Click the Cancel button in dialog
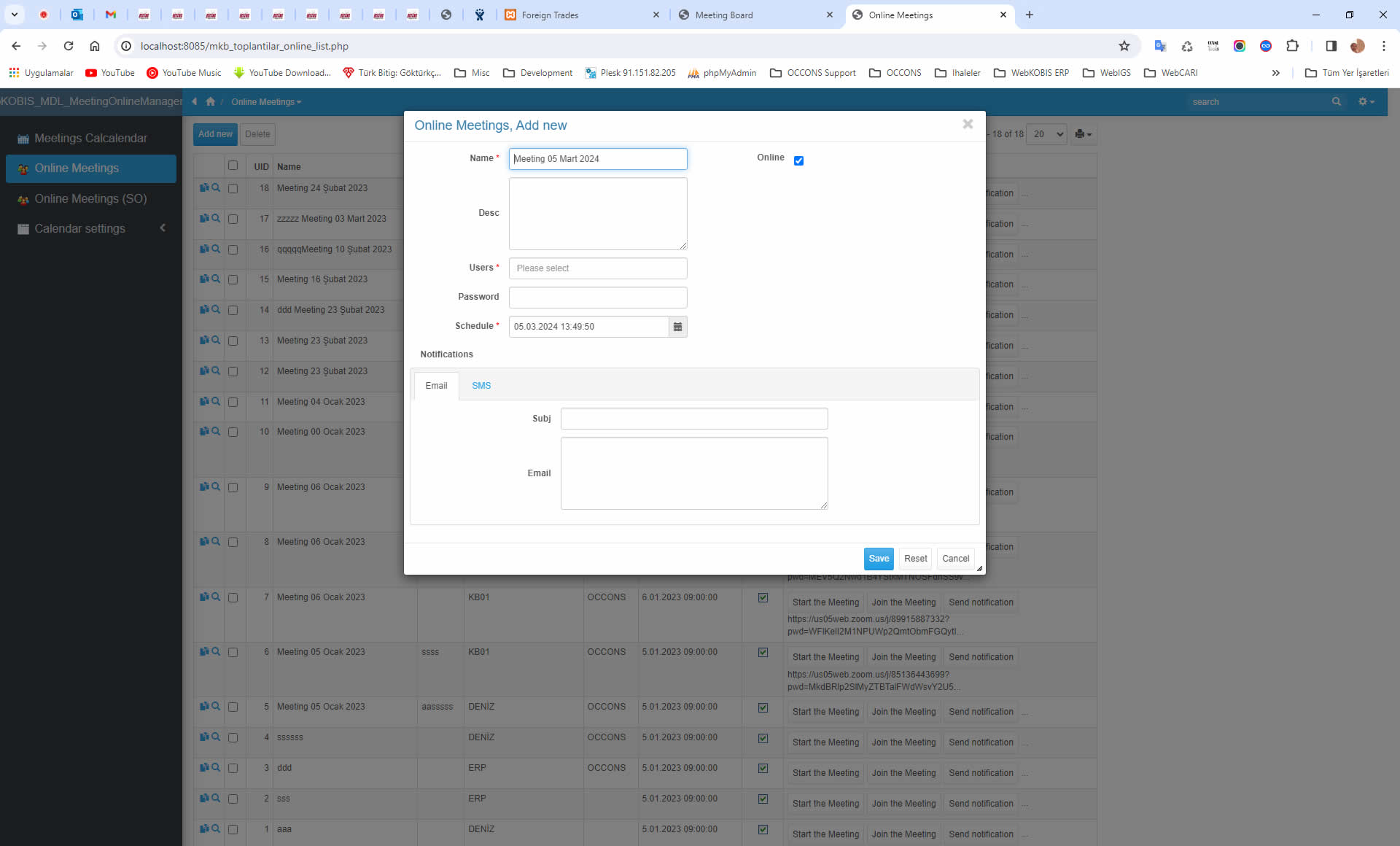The height and width of the screenshot is (846, 1400). (x=955, y=559)
